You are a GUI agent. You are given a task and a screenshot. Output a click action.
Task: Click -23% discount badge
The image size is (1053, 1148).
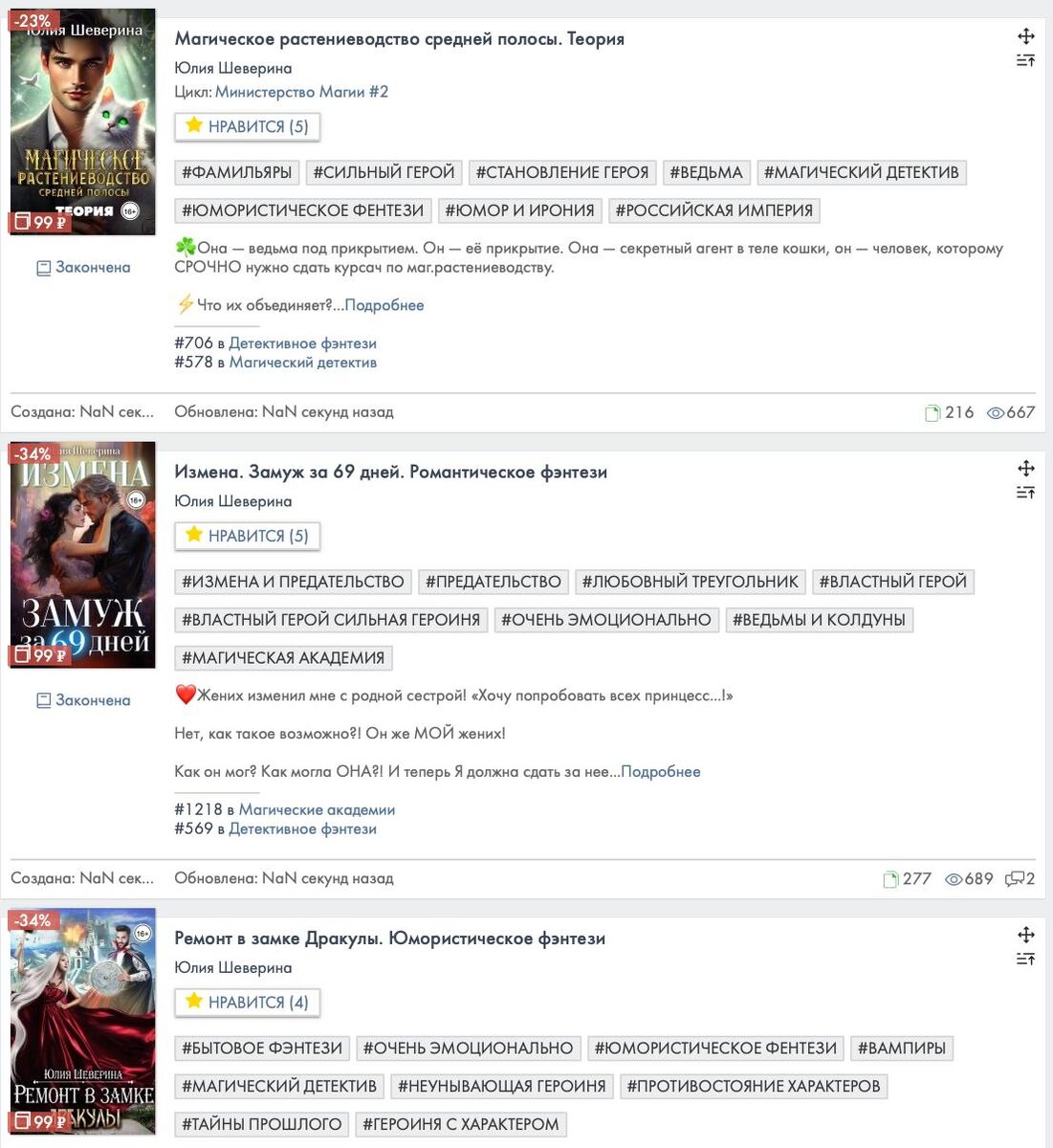(x=33, y=20)
